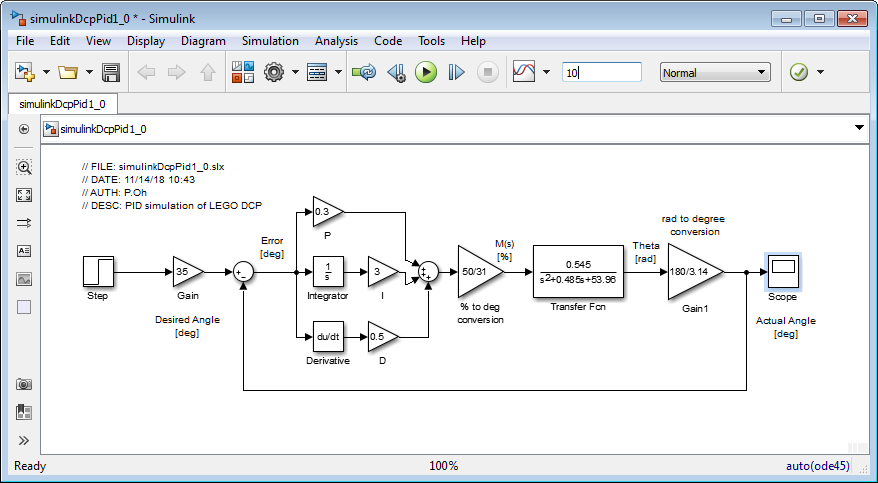
Task: Select the Zoom tool in the palette
Action: point(24,167)
